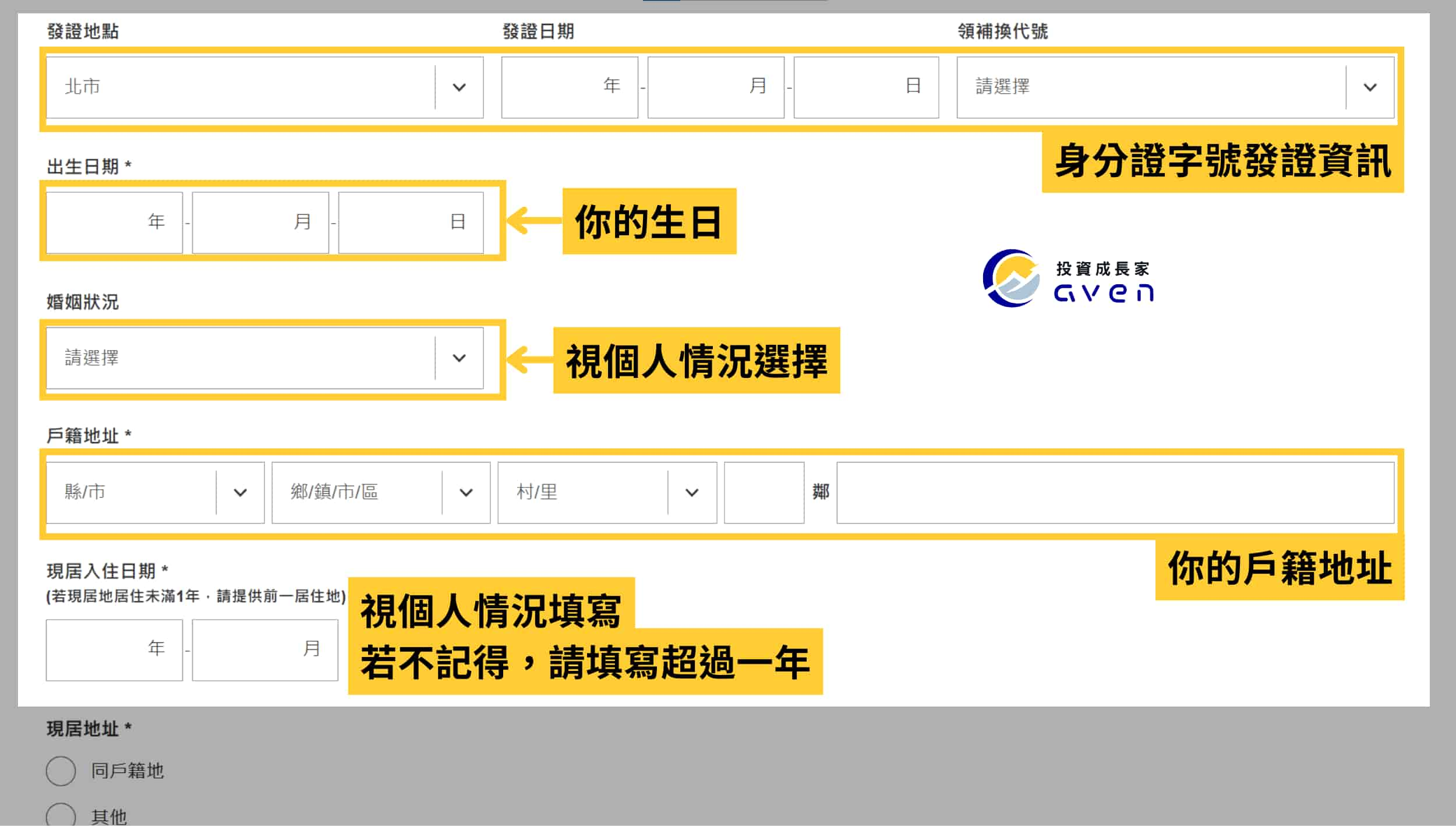
Task: Click the year field under 現居入住日期
Action: [114, 651]
